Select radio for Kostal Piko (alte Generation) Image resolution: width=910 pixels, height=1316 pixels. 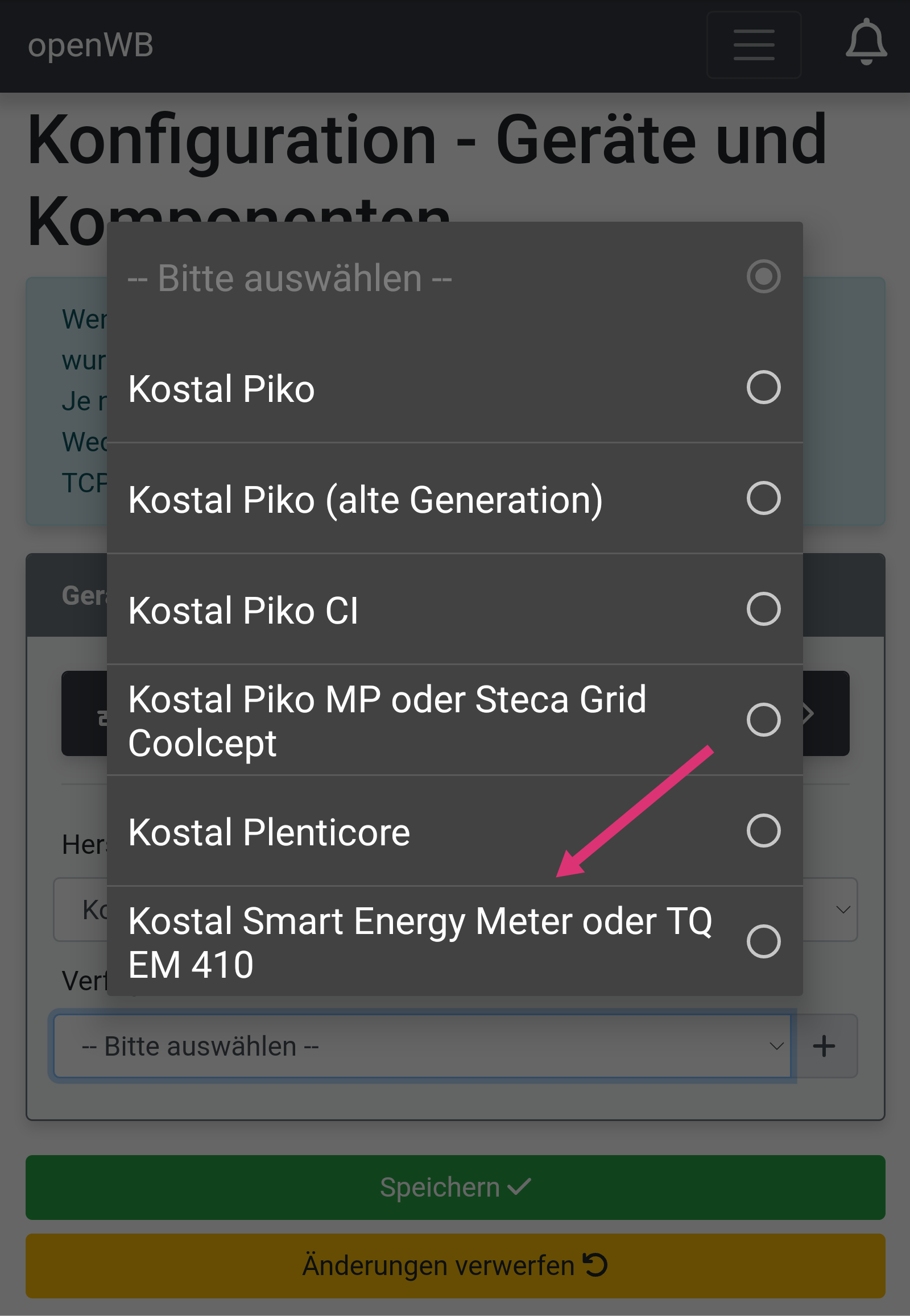click(x=763, y=498)
